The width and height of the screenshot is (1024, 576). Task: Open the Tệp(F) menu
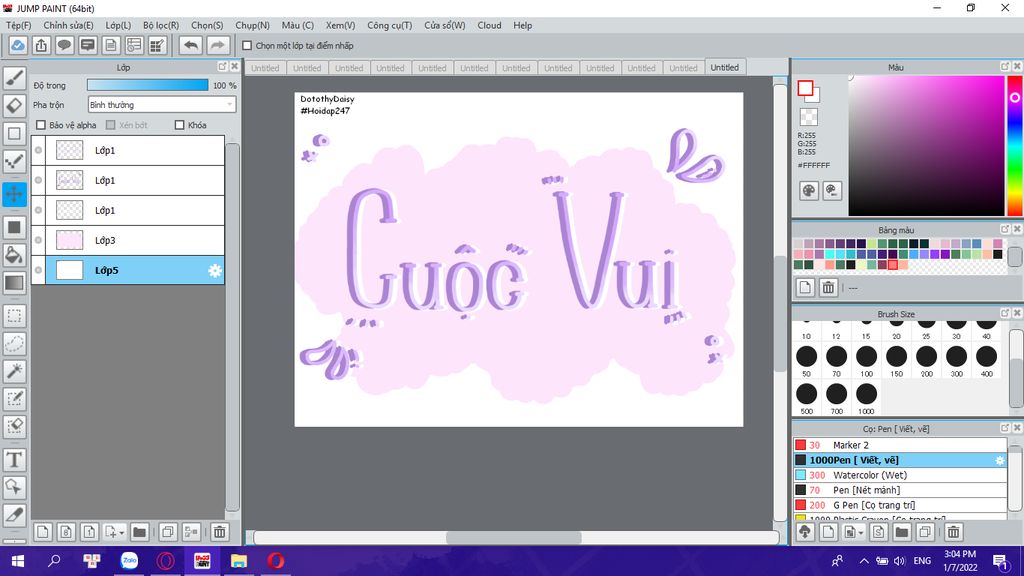point(18,25)
